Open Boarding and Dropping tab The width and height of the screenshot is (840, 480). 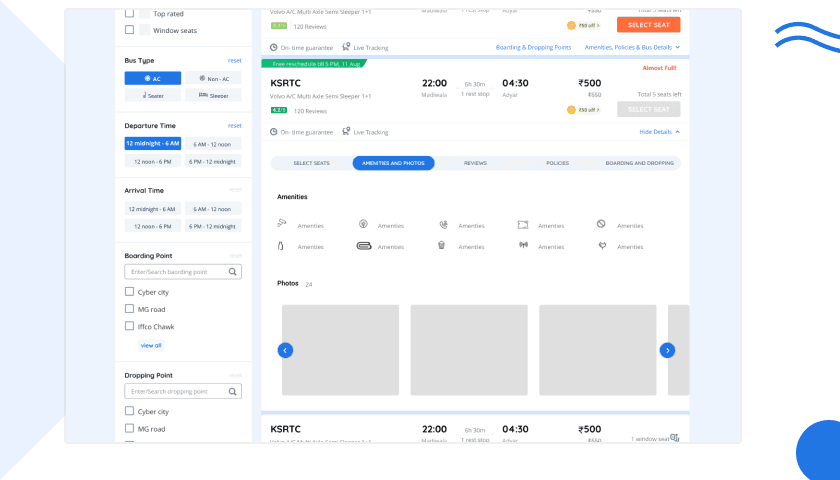point(640,163)
